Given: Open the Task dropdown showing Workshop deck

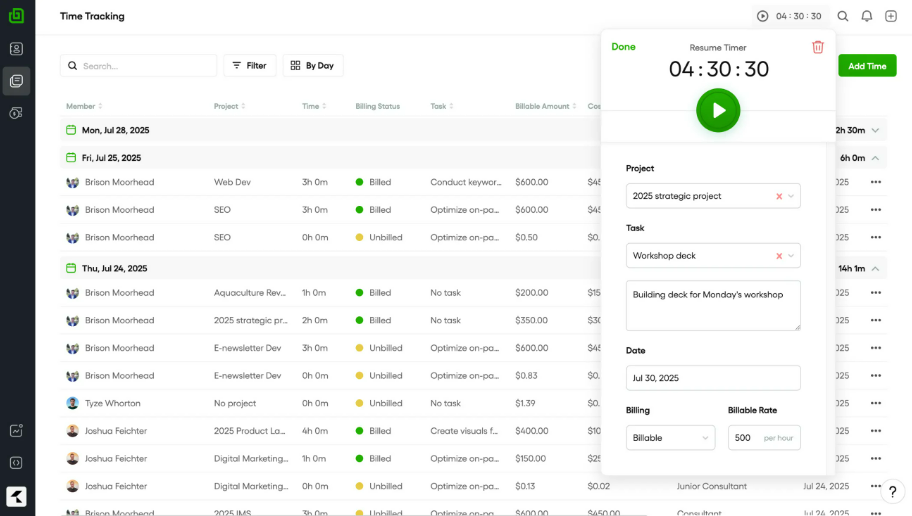Looking at the screenshot, I should [x=713, y=256].
